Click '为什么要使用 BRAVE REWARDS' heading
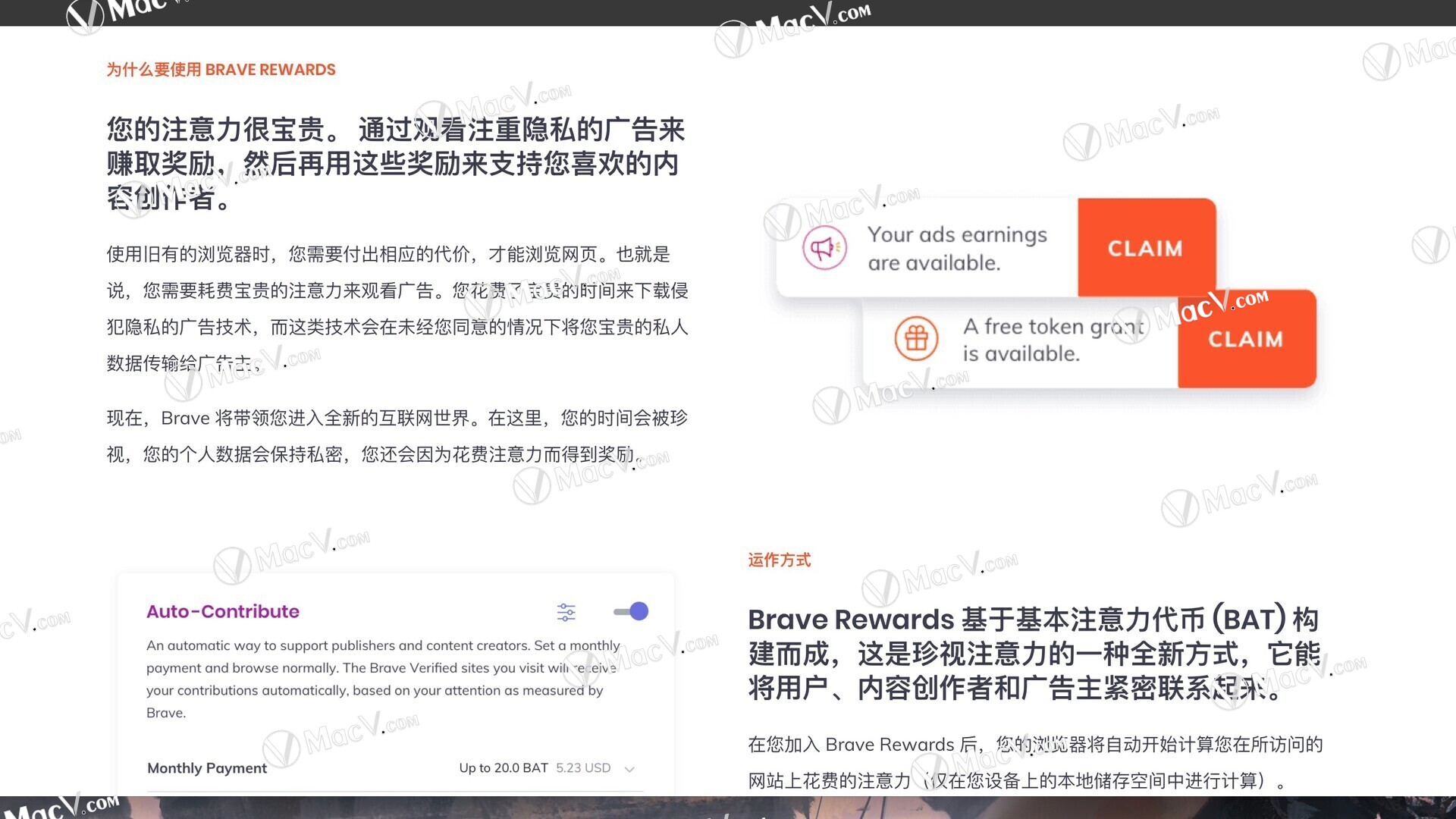 (221, 70)
